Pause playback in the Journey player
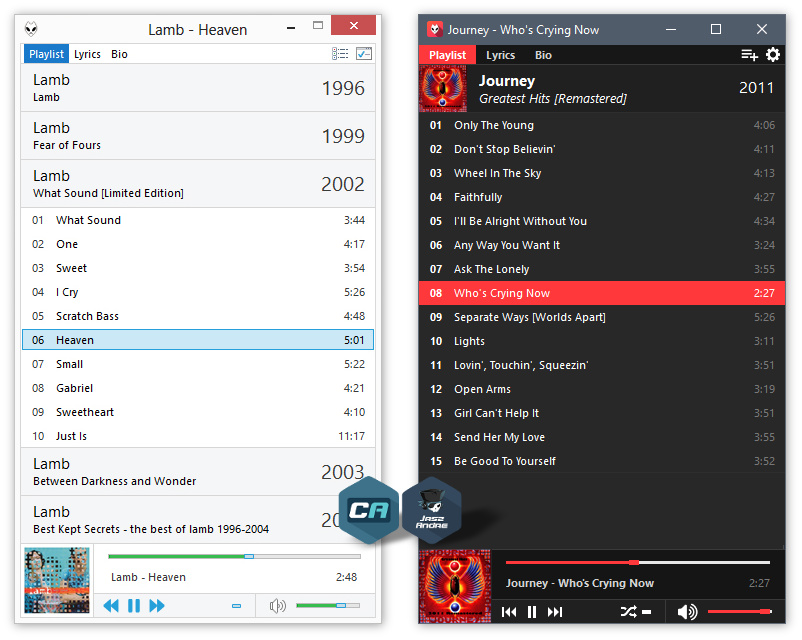This screenshot has height=640, width=802. click(532, 612)
